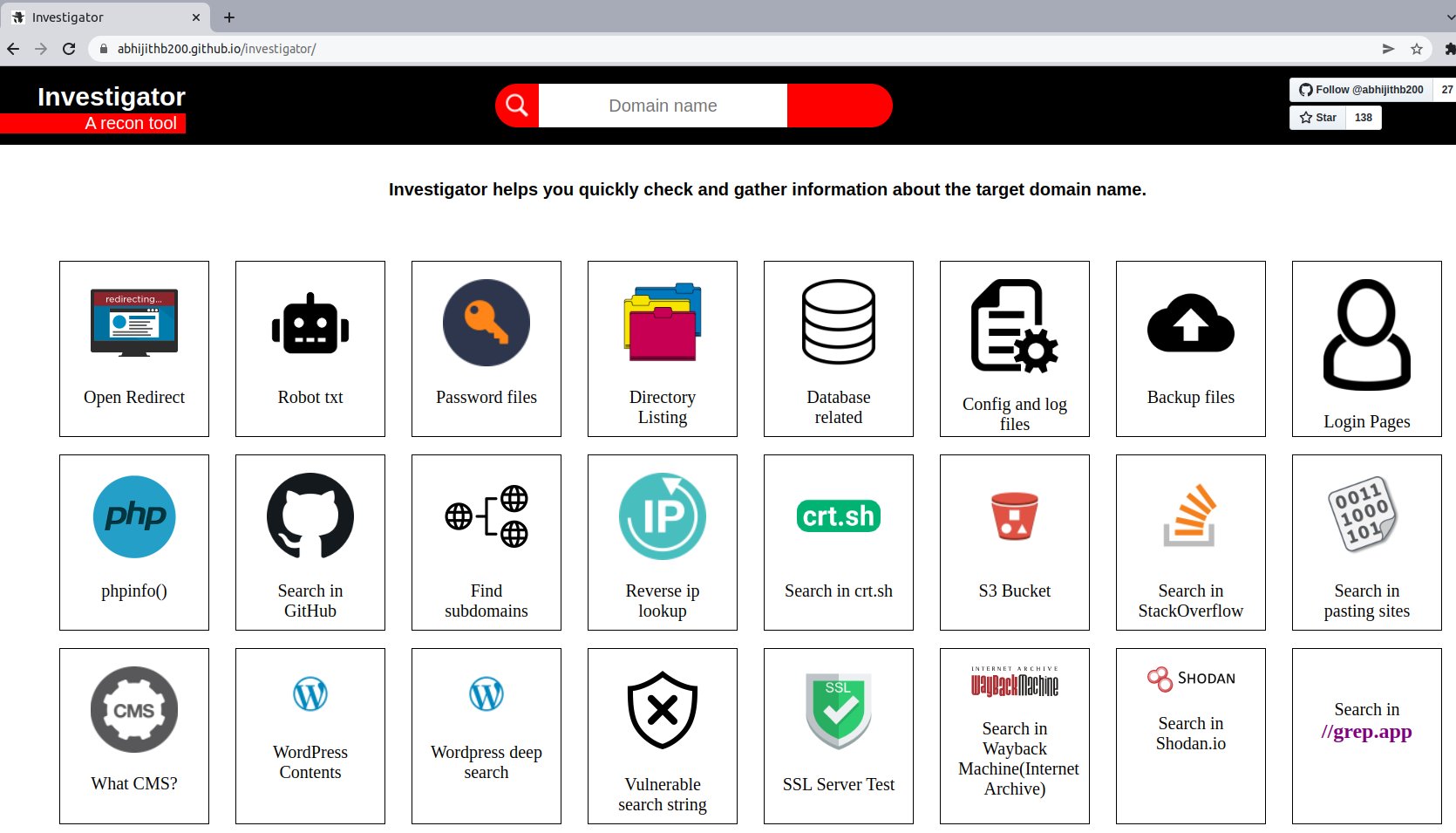Open the phpinfo() checker
1456x833 pixels.
pyautogui.click(x=133, y=541)
